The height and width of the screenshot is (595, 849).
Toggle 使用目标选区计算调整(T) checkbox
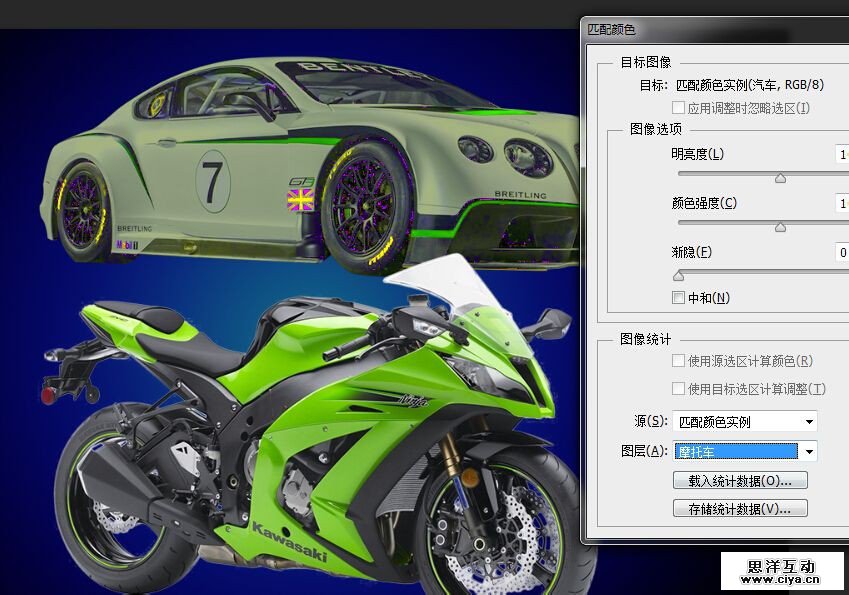click(x=679, y=389)
